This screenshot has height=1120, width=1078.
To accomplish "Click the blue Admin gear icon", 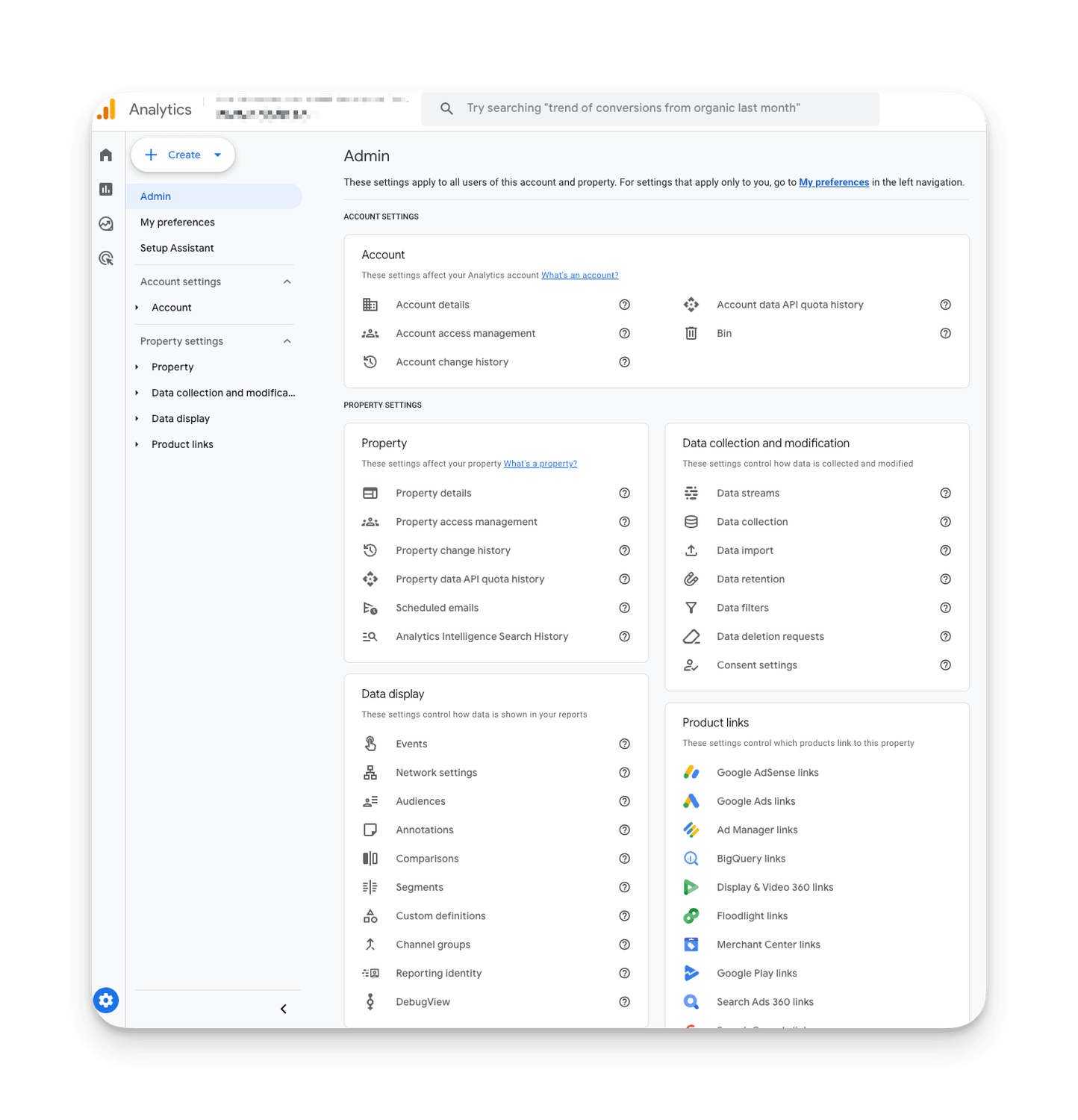I will 106,1001.
